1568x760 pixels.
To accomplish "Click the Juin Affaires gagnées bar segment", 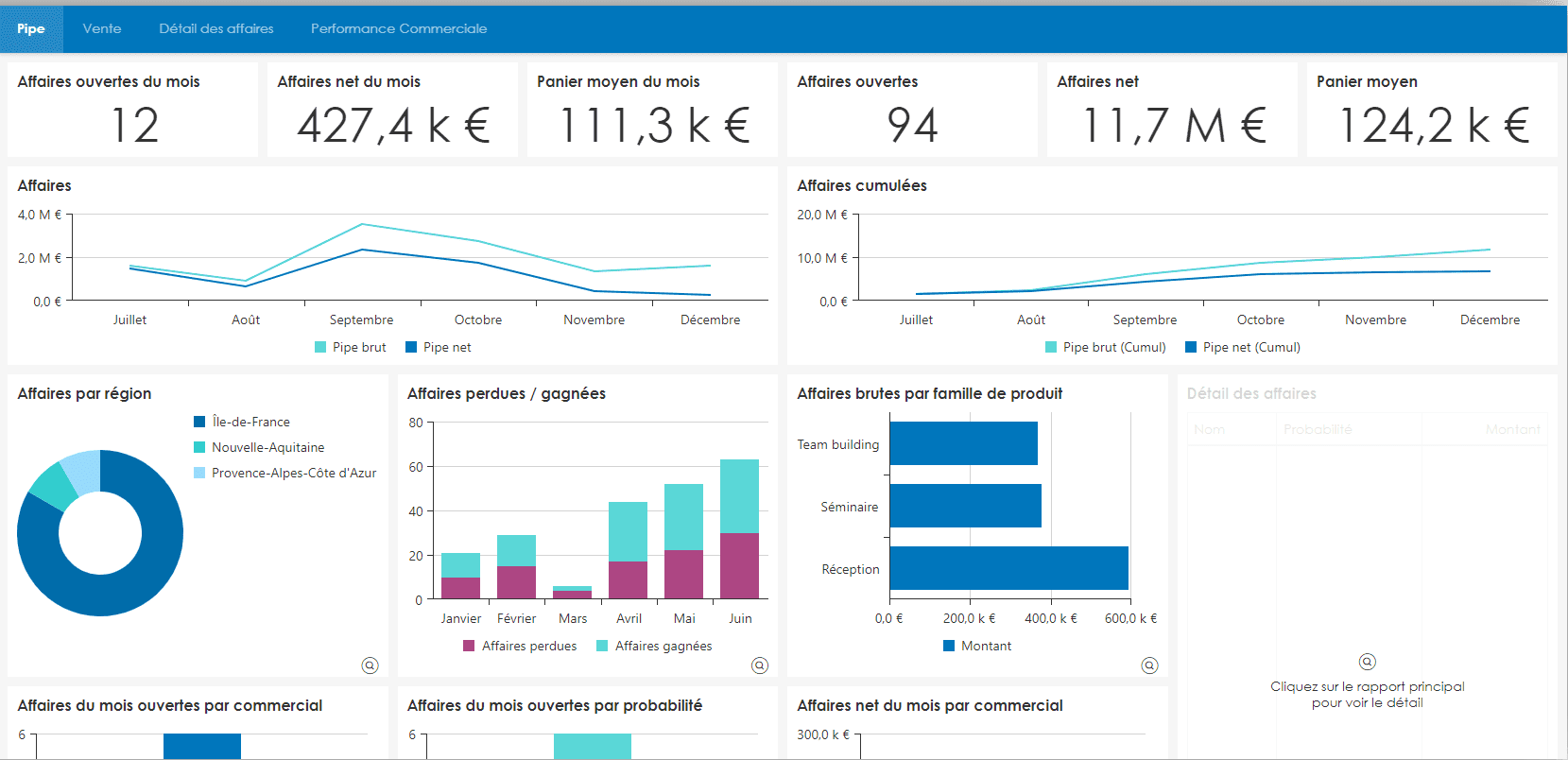I will coord(739,495).
